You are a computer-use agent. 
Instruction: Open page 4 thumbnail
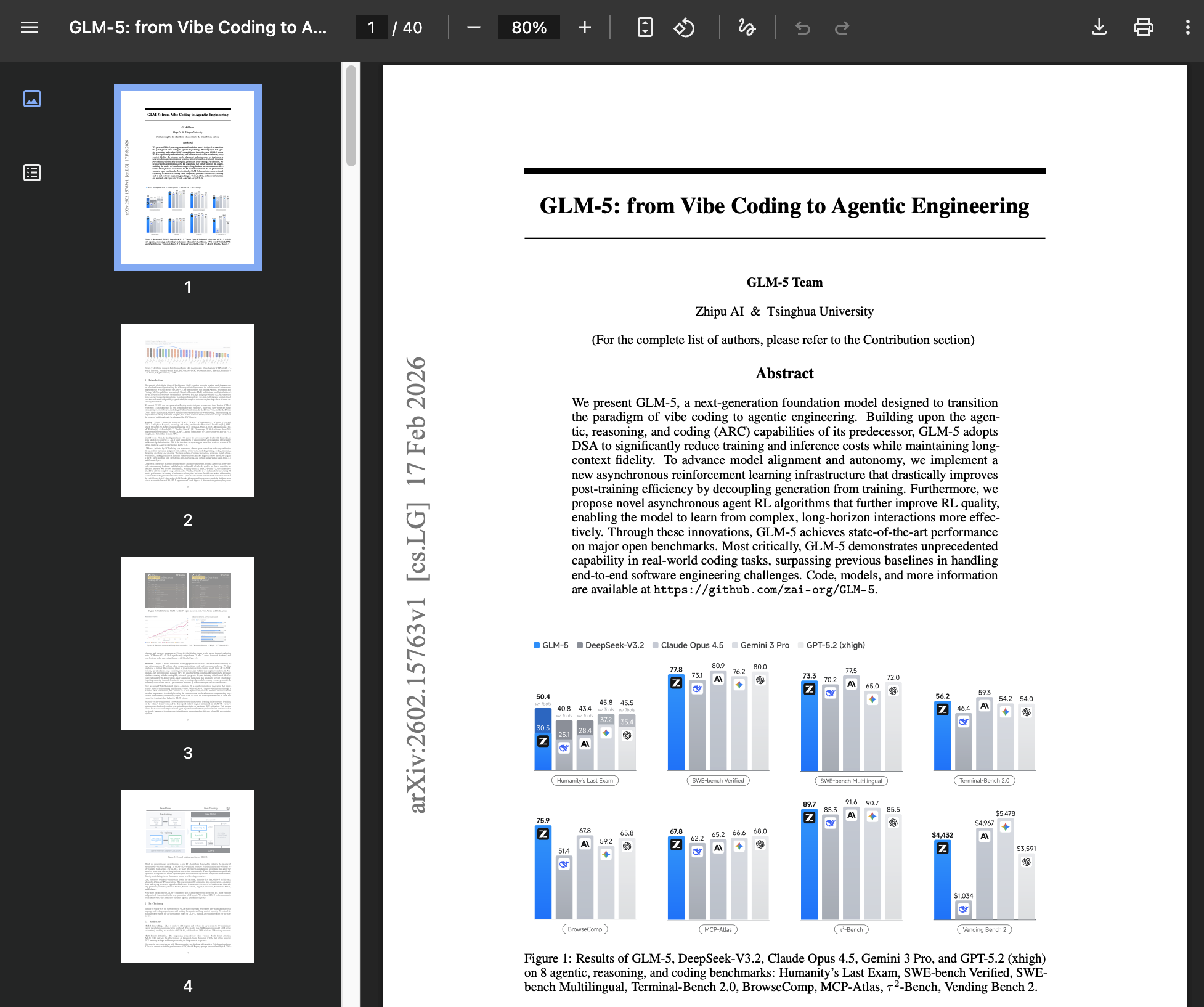click(x=187, y=876)
